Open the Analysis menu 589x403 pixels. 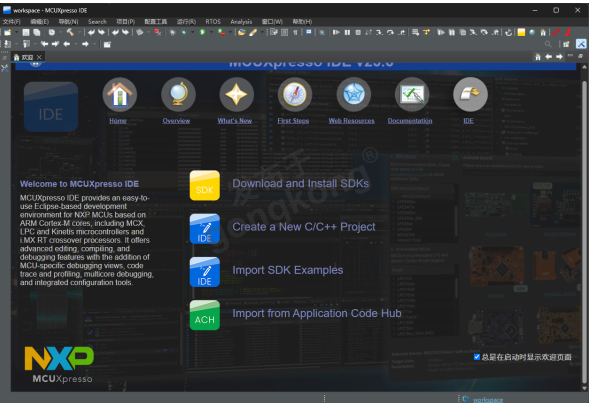pos(241,22)
